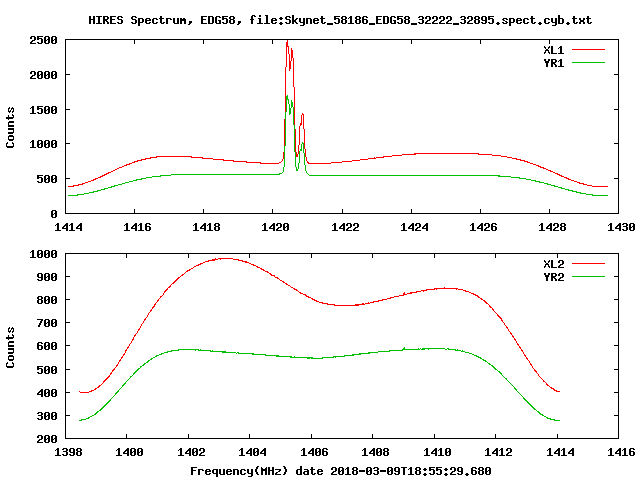Click the 1410 x-axis tick label
Screen dimensions: 640x480
[437, 452]
